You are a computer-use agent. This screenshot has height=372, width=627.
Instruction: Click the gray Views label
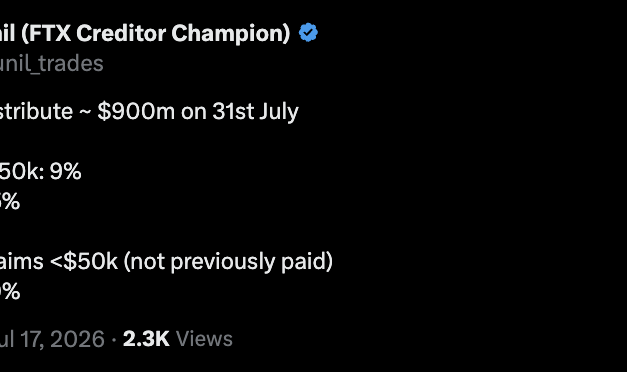pyautogui.click(x=204, y=339)
